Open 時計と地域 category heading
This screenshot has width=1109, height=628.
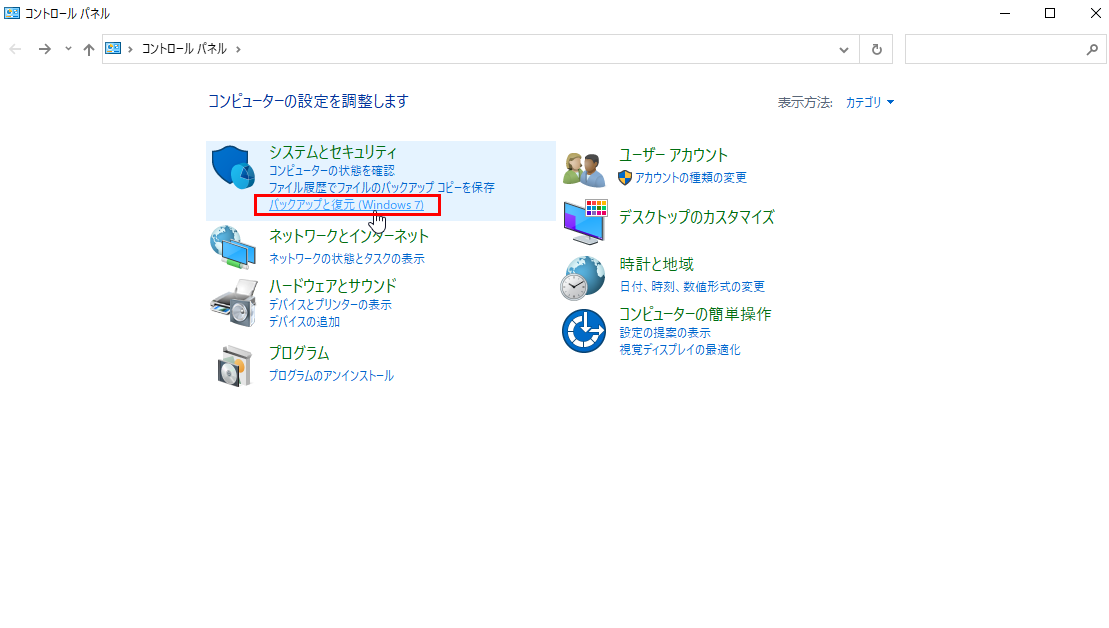[656, 264]
